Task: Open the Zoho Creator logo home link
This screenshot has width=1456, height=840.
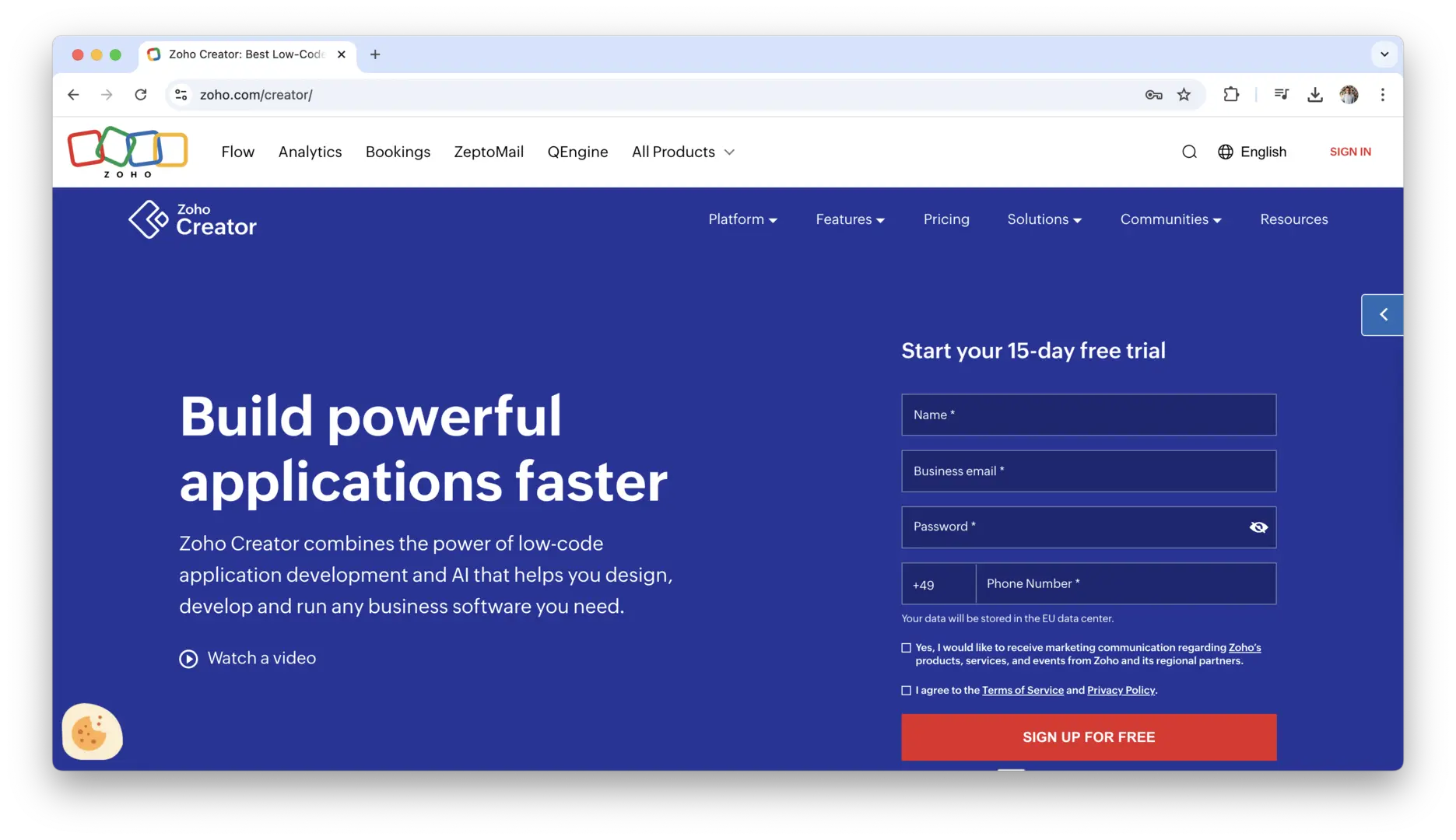Action: 192,219
